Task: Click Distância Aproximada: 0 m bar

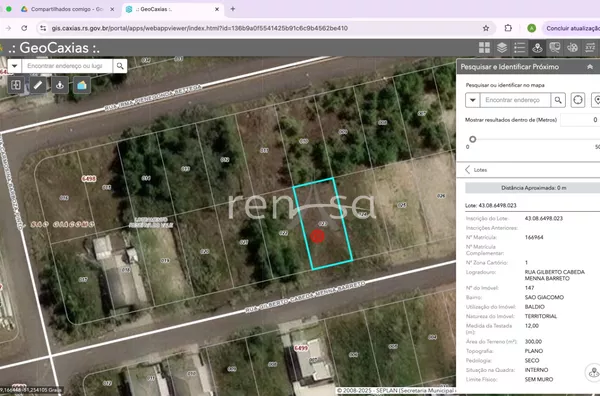Action: (x=533, y=188)
